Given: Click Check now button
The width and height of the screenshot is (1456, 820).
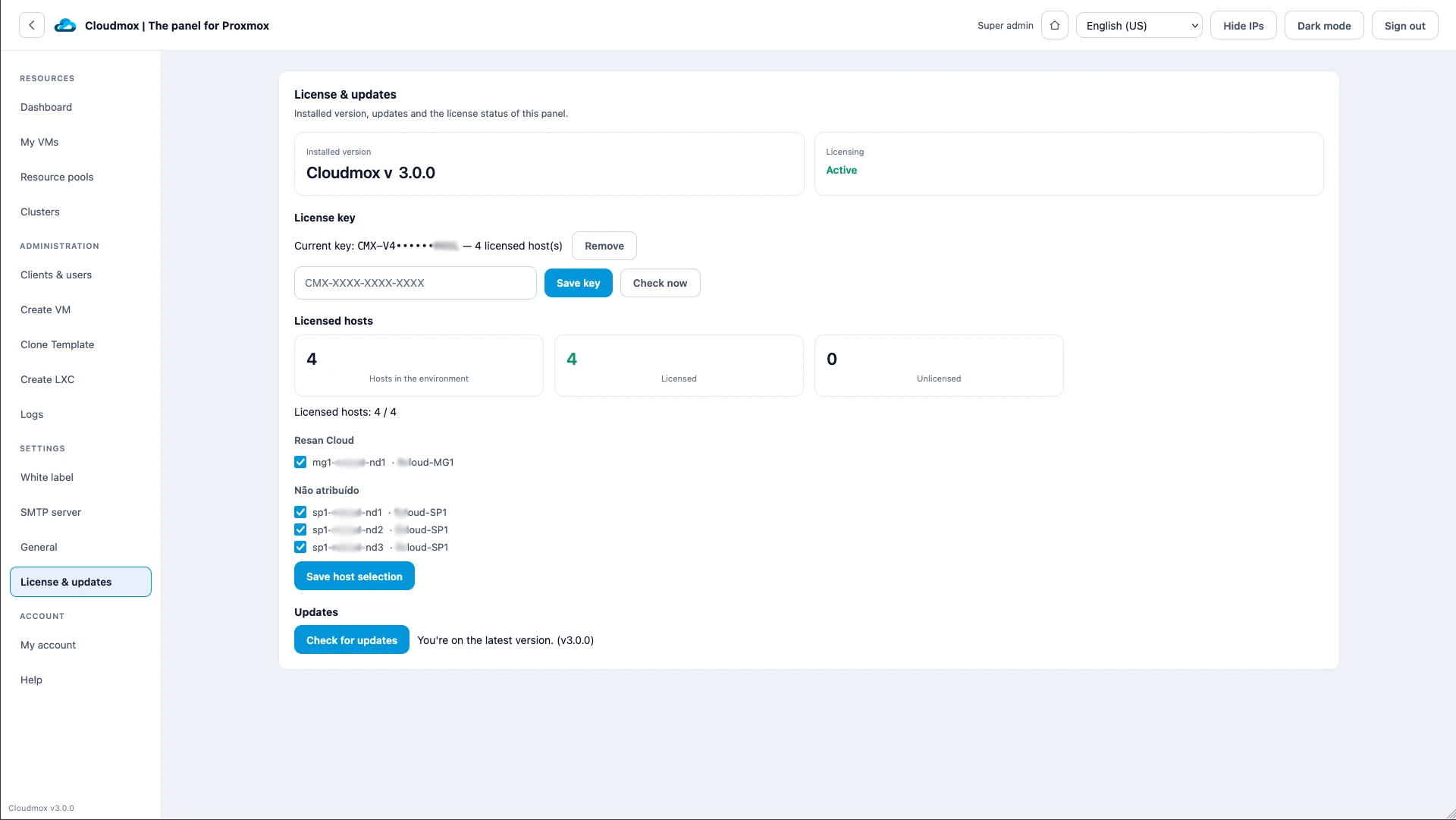Looking at the screenshot, I should coord(660,283).
